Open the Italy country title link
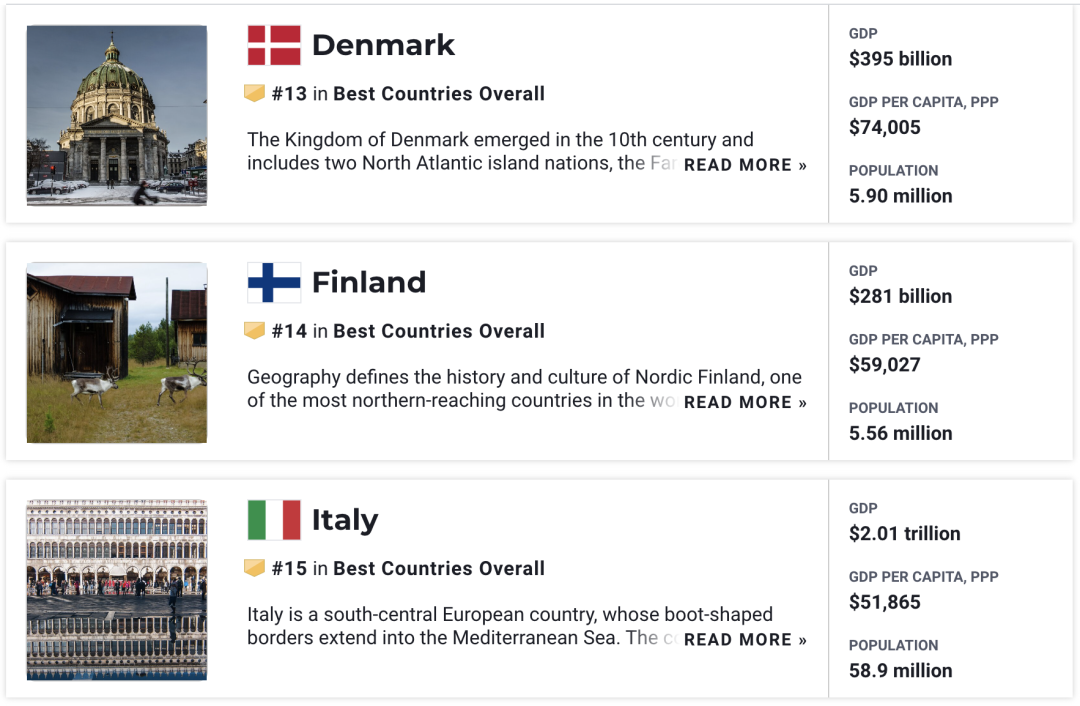Screen dimensions: 1080x706 point(345,520)
